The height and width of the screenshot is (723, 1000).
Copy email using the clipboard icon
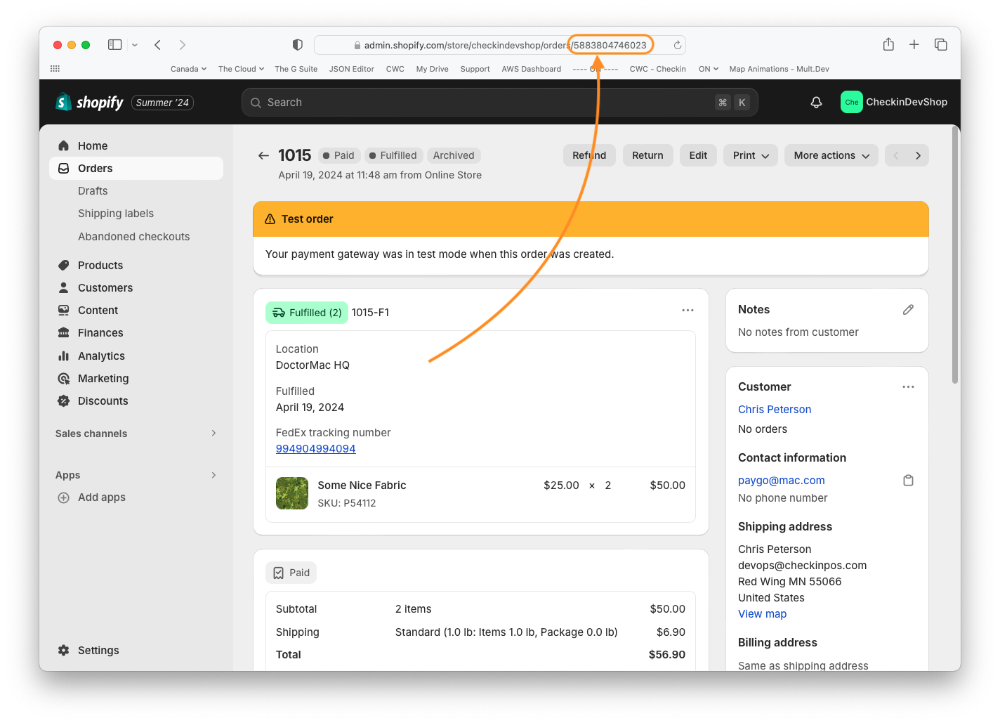pos(908,481)
